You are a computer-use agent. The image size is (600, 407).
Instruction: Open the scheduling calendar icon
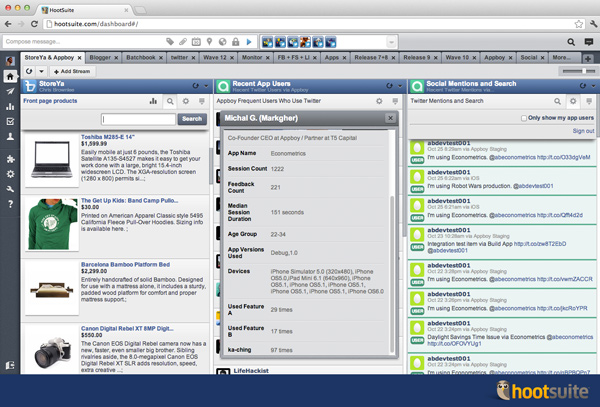point(196,42)
